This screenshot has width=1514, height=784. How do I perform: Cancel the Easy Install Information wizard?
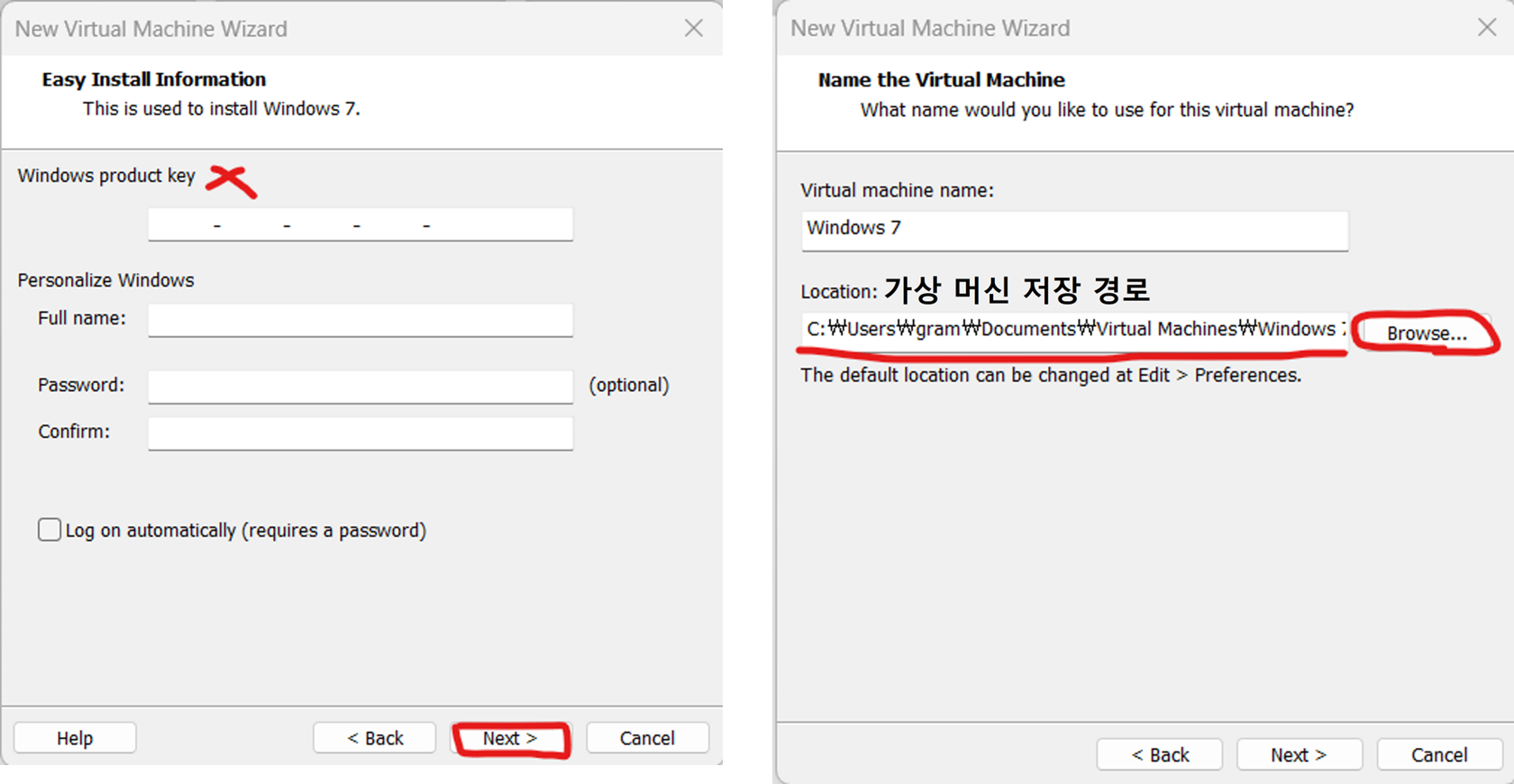pyautogui.click(x=647, y=738)
